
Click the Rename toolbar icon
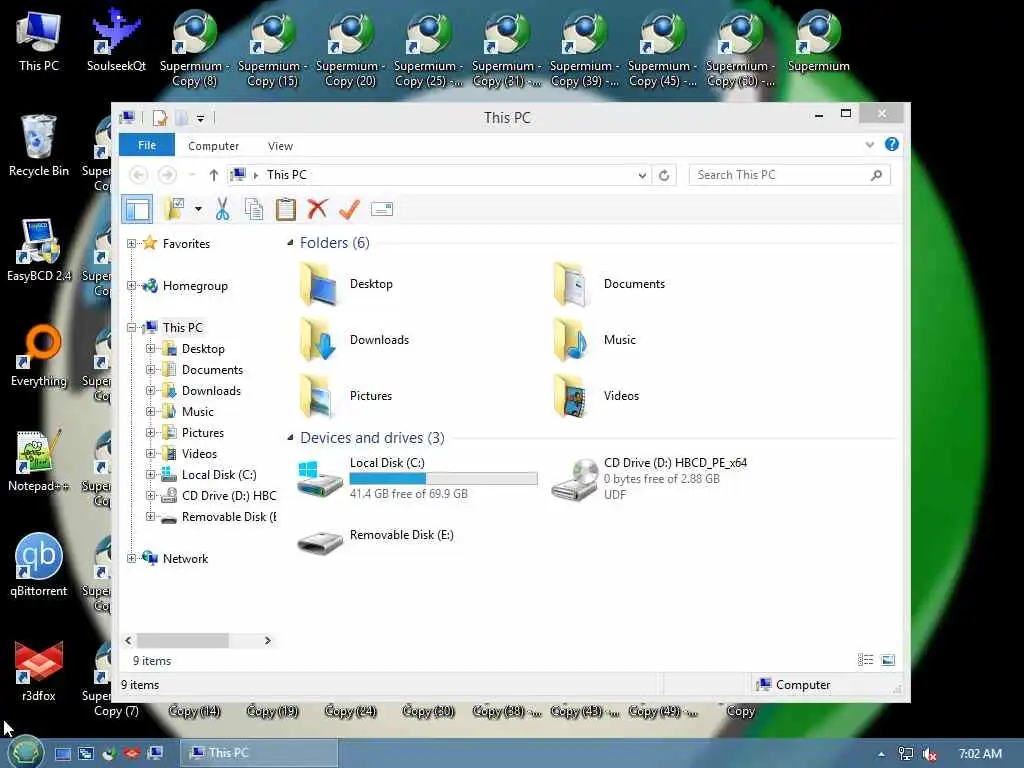pyautogui.click(x=381, y=209)
